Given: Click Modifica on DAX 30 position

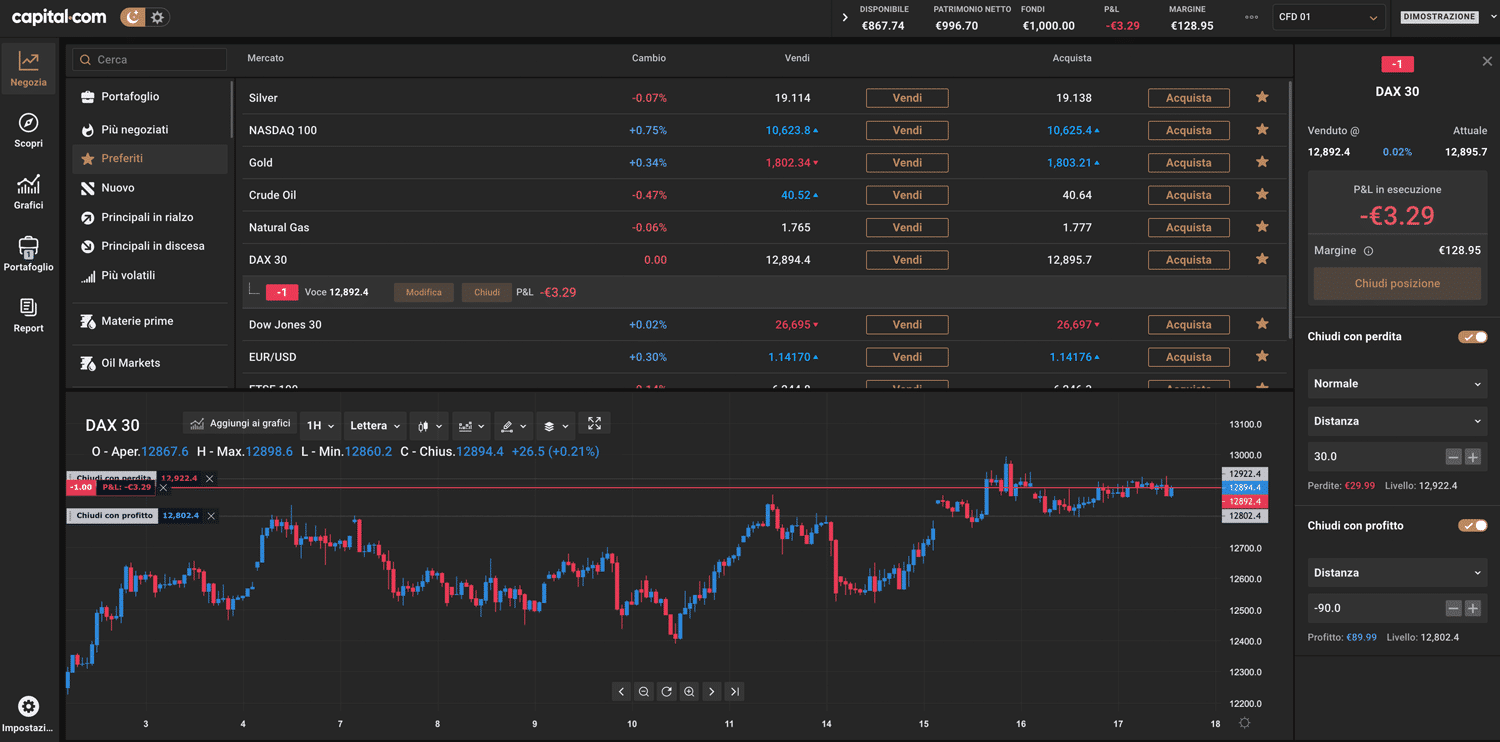Looking at the screenshot, I should (x=424, y=293).
